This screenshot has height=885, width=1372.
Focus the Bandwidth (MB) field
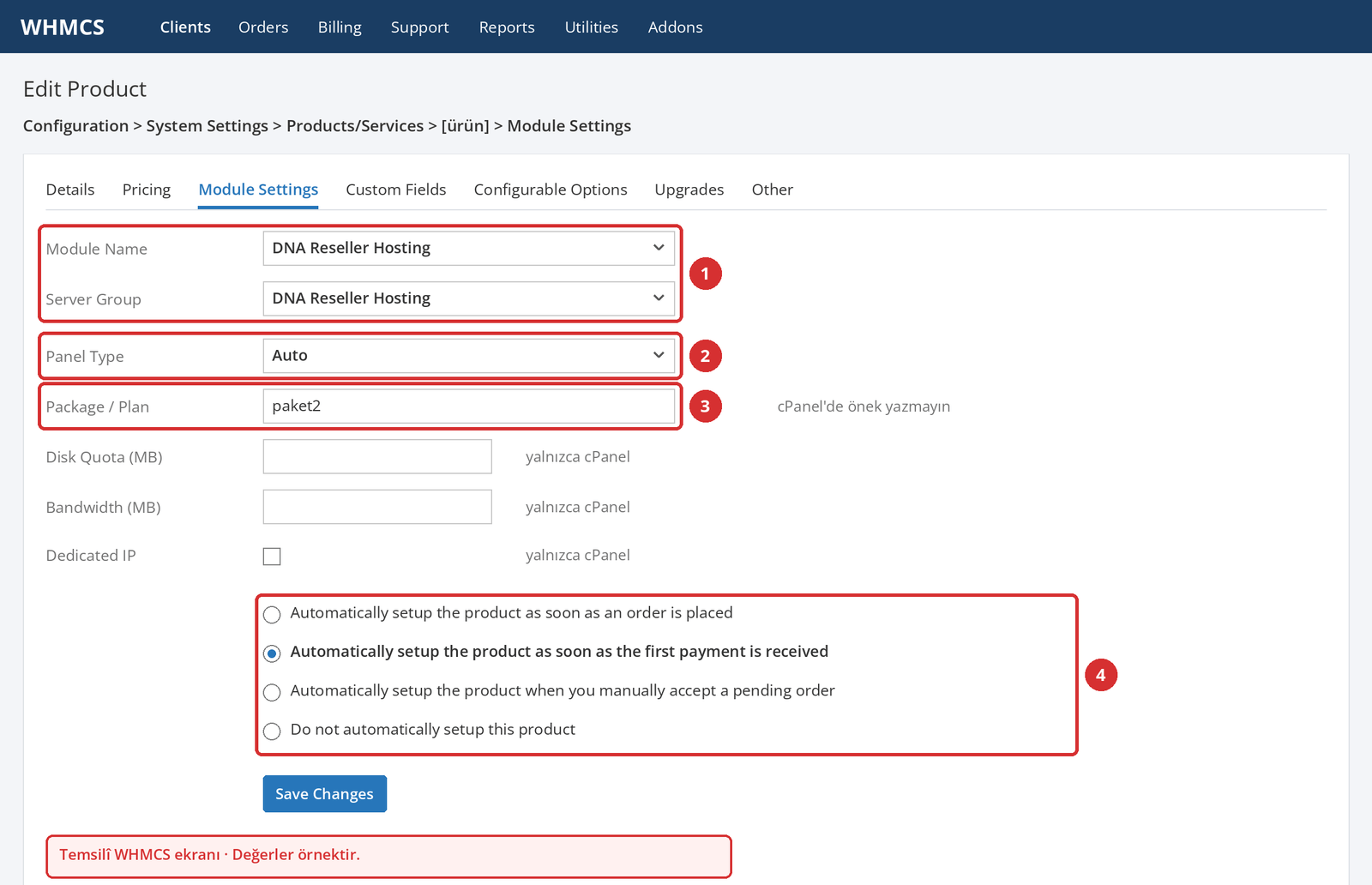point(377,507)
